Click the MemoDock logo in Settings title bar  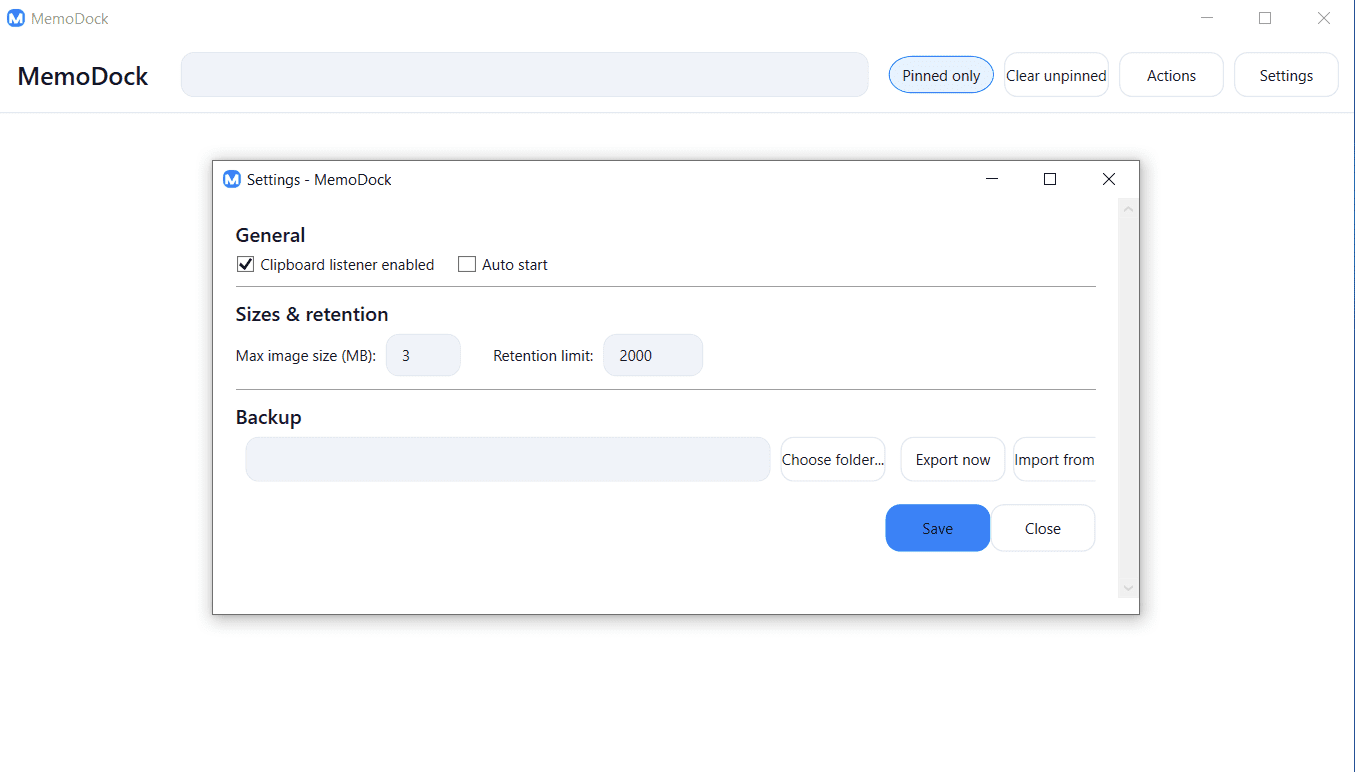tap(232, 180)
